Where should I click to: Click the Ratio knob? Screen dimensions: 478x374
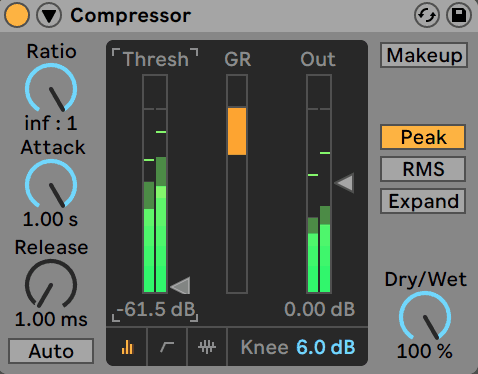51,89
